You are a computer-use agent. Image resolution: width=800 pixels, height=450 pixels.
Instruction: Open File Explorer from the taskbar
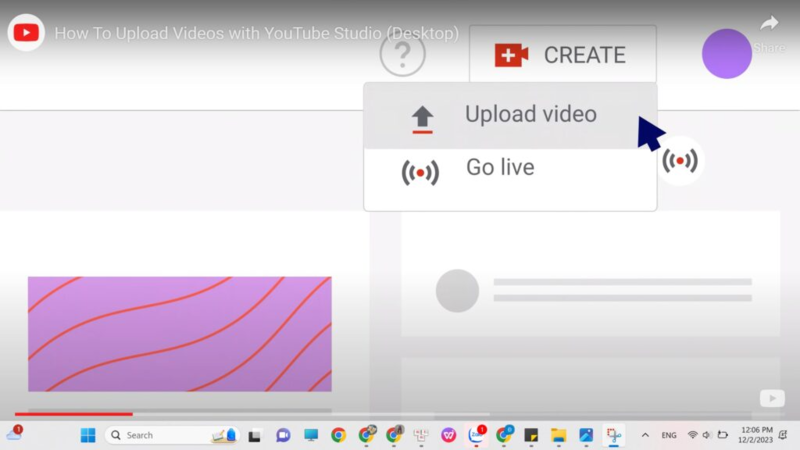tap(558, 435)
